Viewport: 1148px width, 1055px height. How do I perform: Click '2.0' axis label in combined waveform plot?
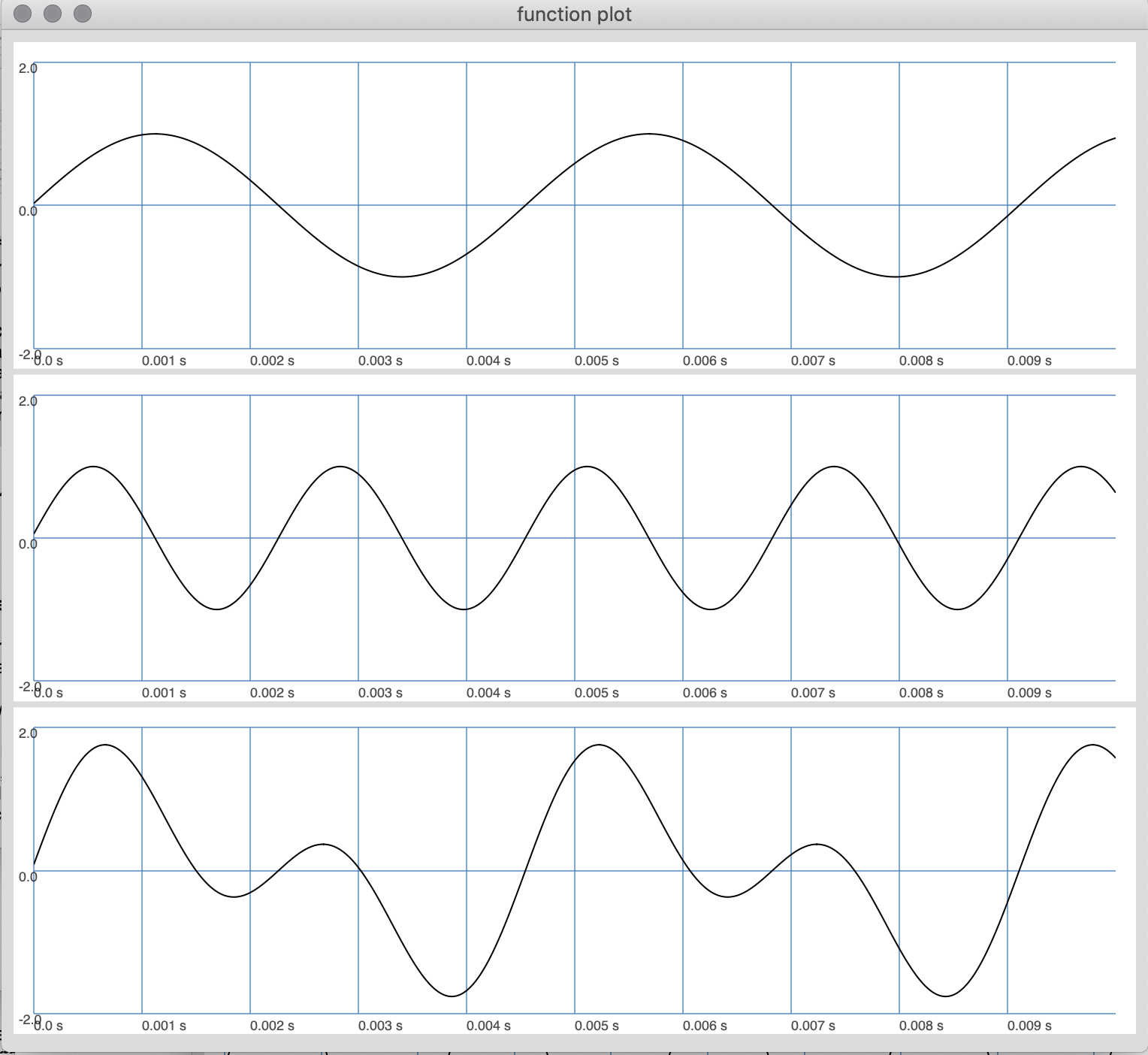28,733
